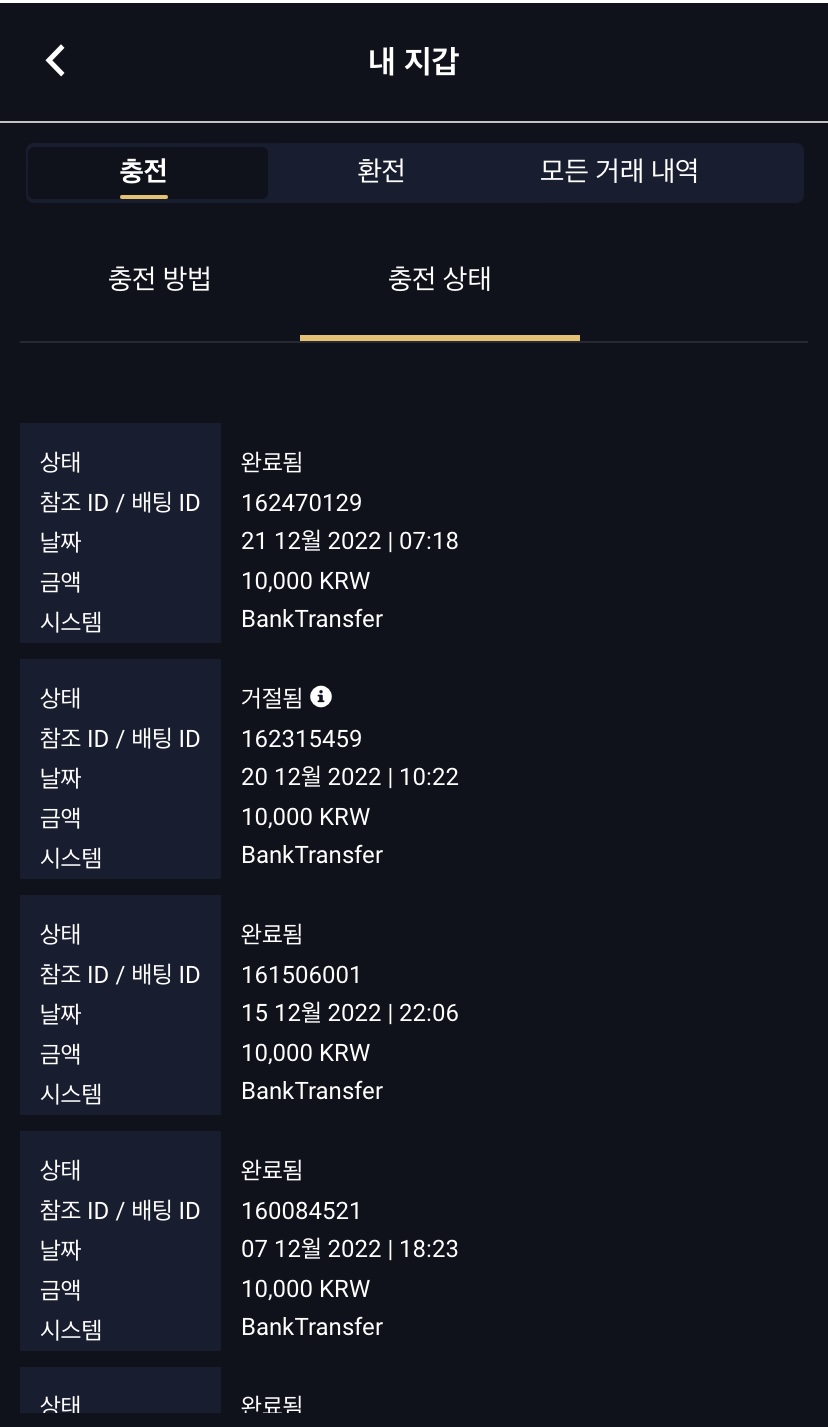Click reference ID 162470129
The width and height of the screenshot is (828, 1427).
(x=301, y=502)
